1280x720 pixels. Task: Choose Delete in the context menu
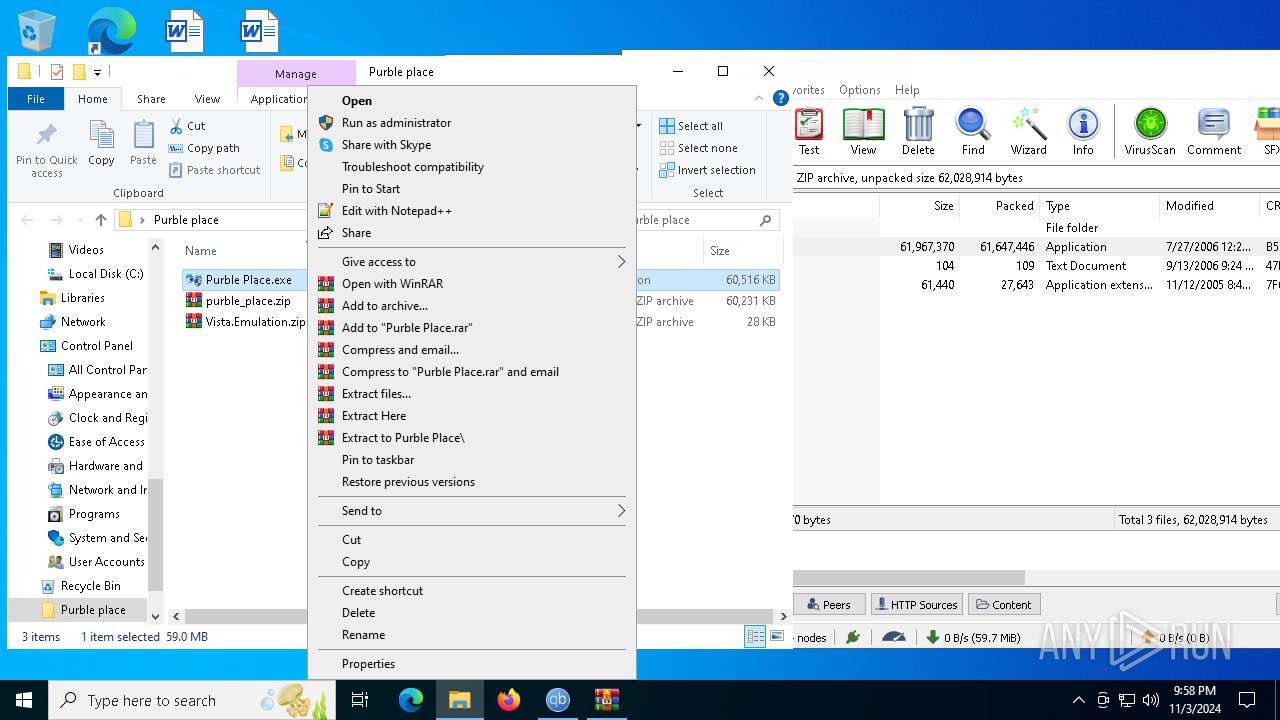click(472, 613)
